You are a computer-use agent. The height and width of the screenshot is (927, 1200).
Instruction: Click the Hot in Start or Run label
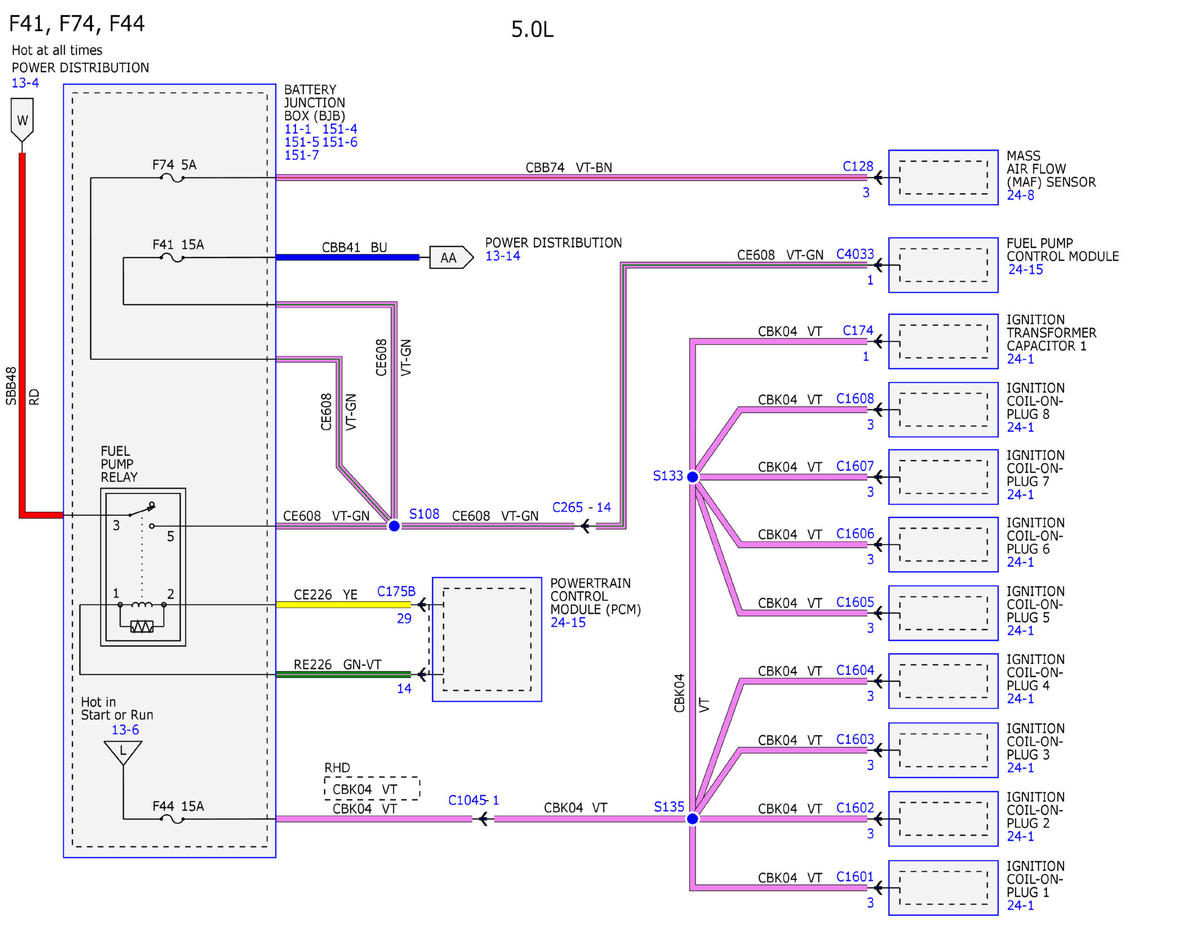[117, 708]
